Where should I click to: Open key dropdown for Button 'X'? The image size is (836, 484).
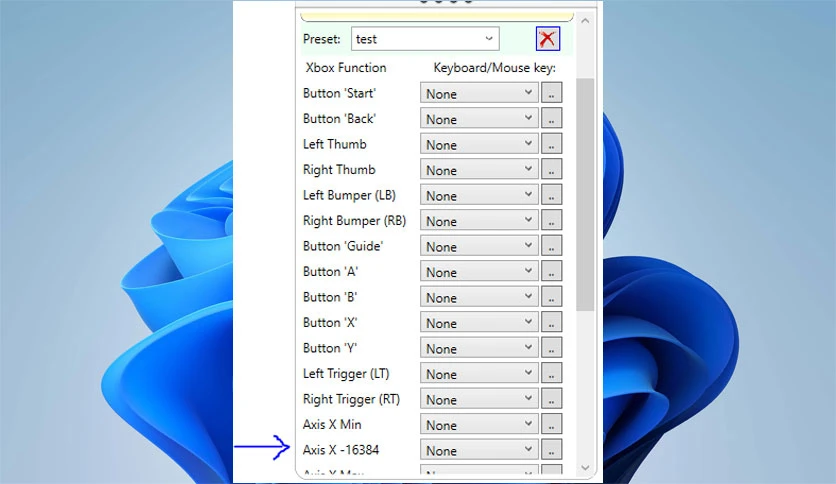[x=479, y=324]
